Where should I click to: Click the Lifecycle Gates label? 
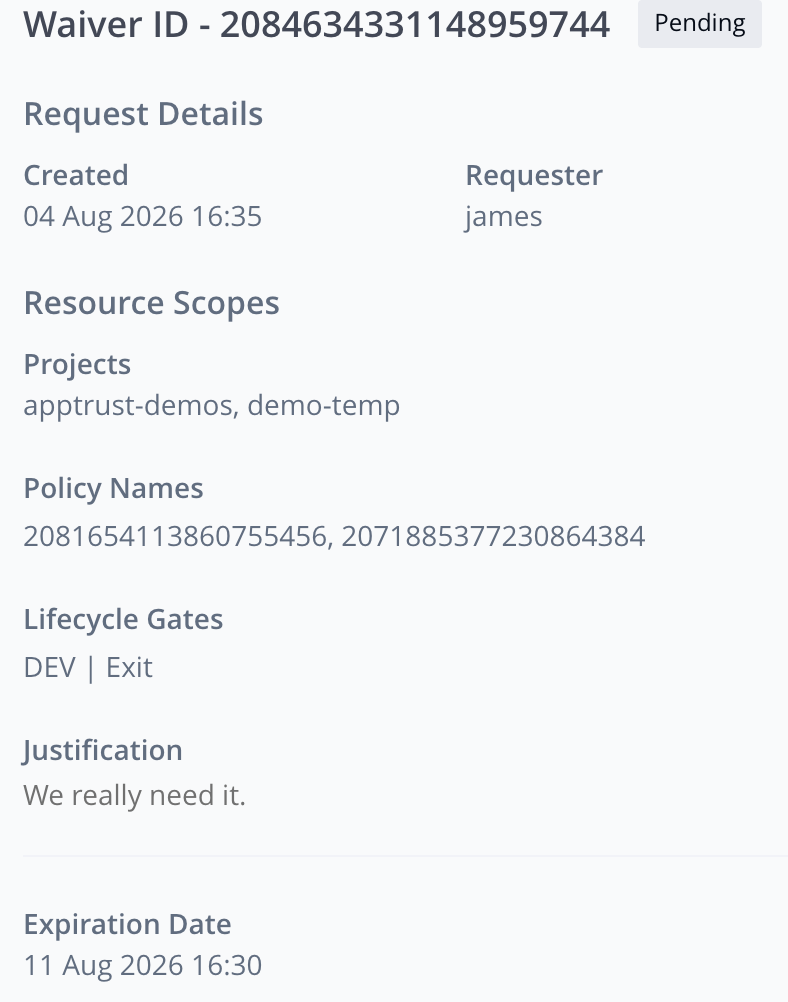123,619
